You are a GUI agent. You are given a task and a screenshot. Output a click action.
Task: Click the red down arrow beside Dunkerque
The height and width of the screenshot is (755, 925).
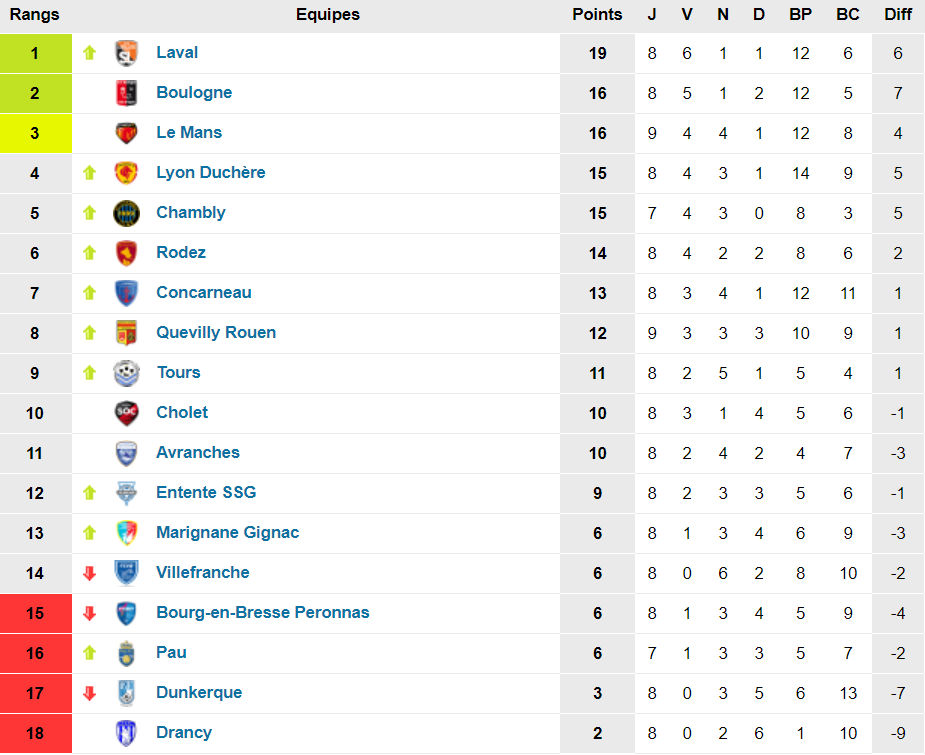coord(89,693)
